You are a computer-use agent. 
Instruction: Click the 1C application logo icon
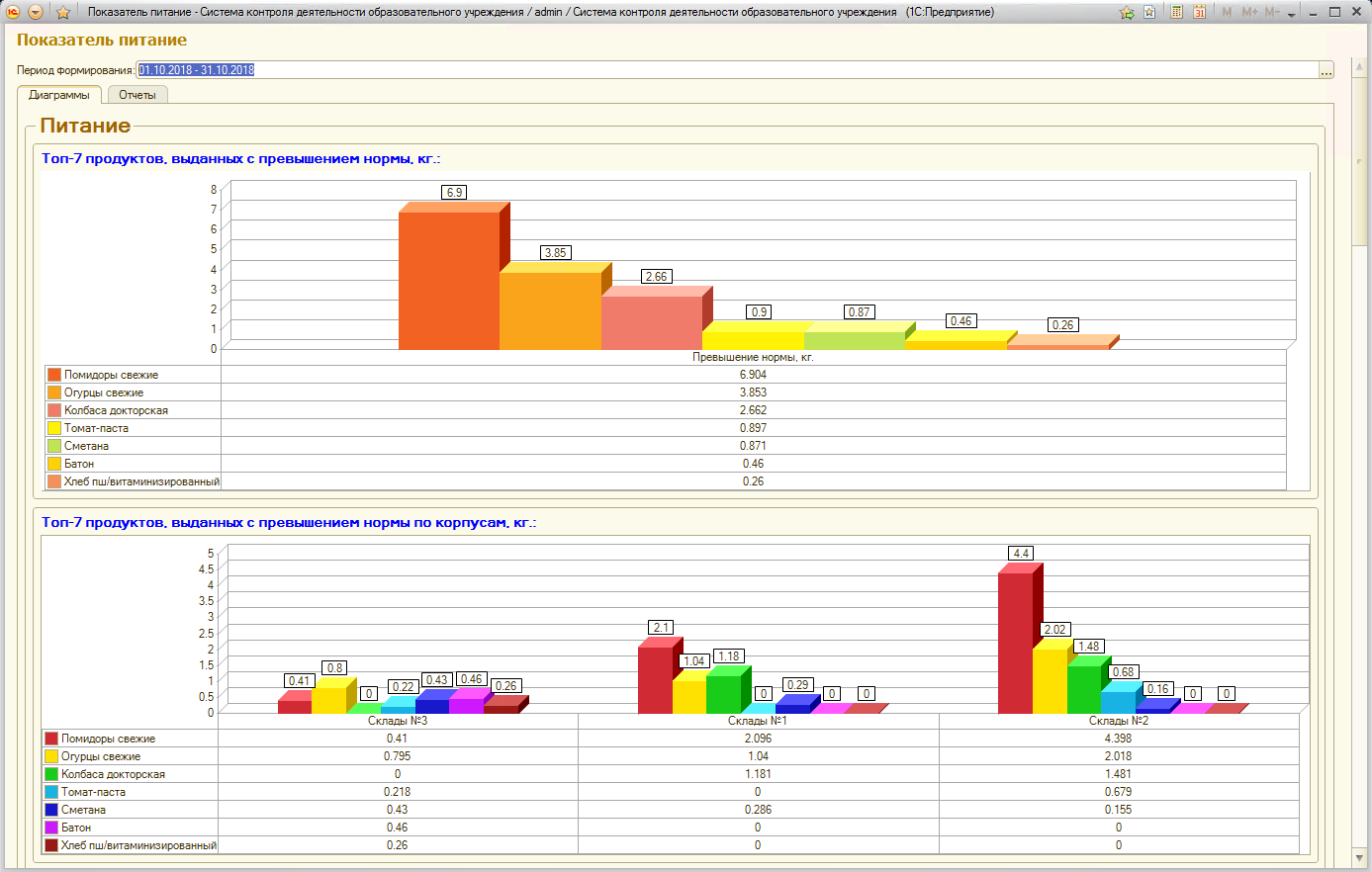13,12
